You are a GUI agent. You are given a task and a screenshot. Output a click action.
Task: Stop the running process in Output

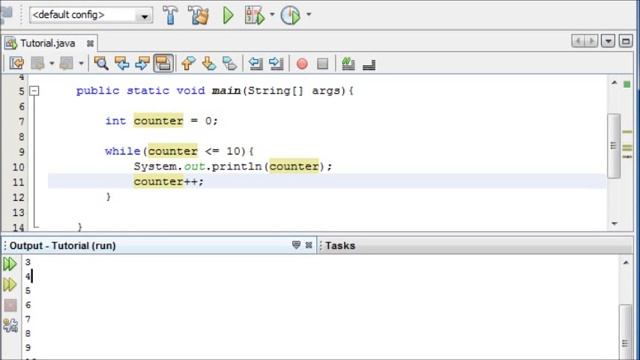[10, 305]
